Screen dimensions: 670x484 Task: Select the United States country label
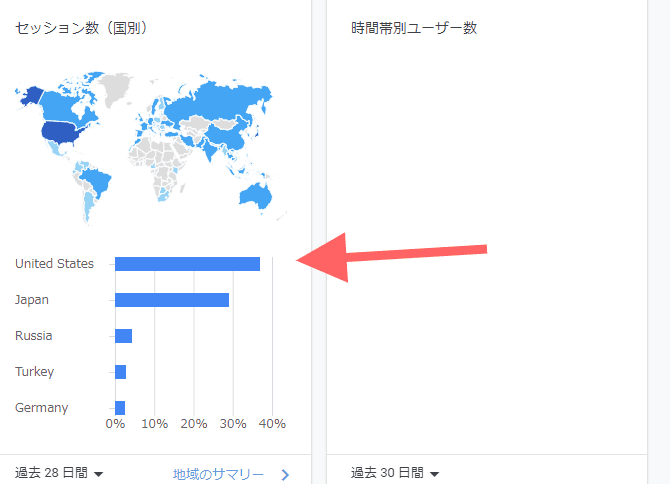click(54, 264)
